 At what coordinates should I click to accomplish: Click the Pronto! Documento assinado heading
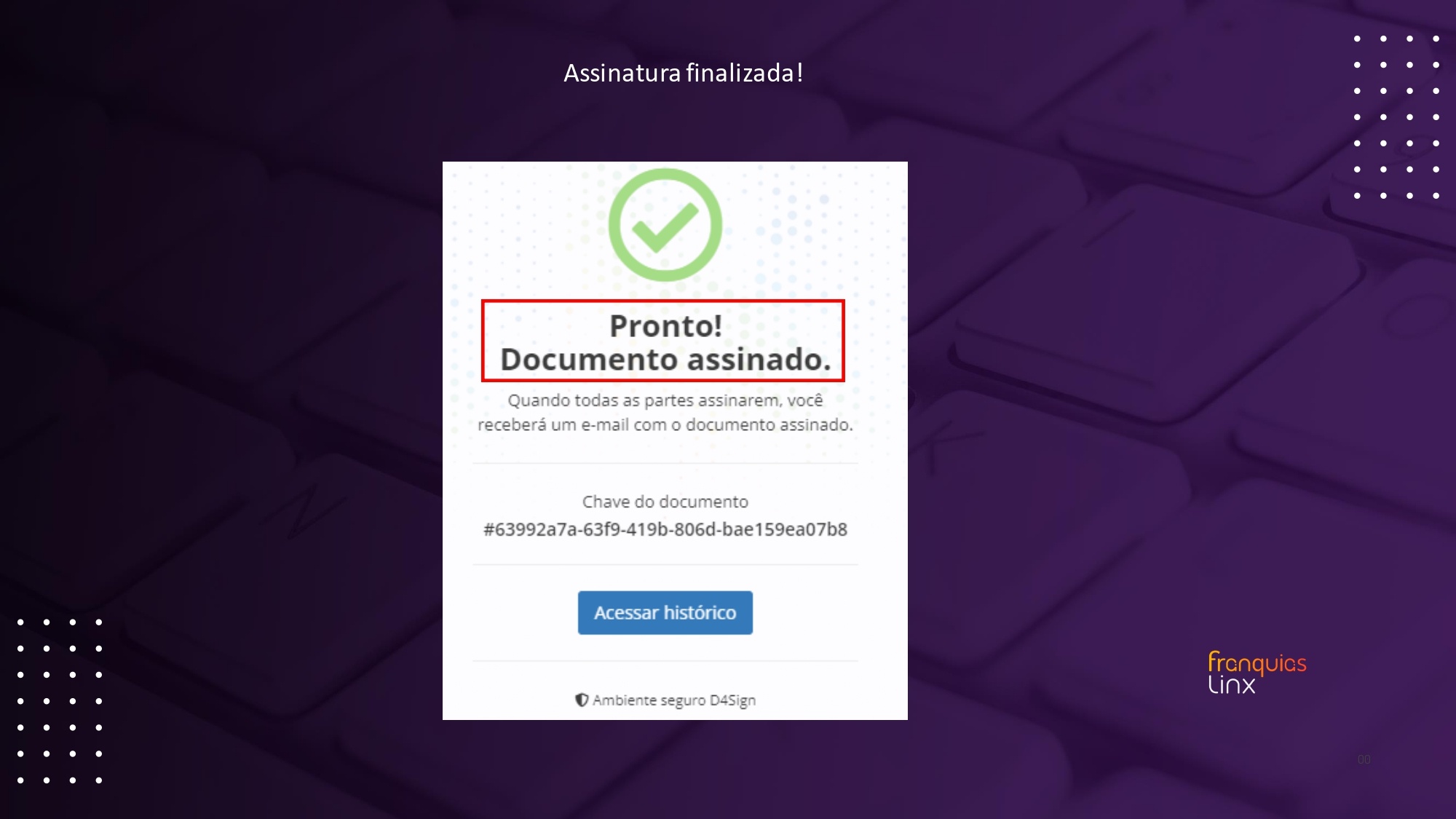665,342
